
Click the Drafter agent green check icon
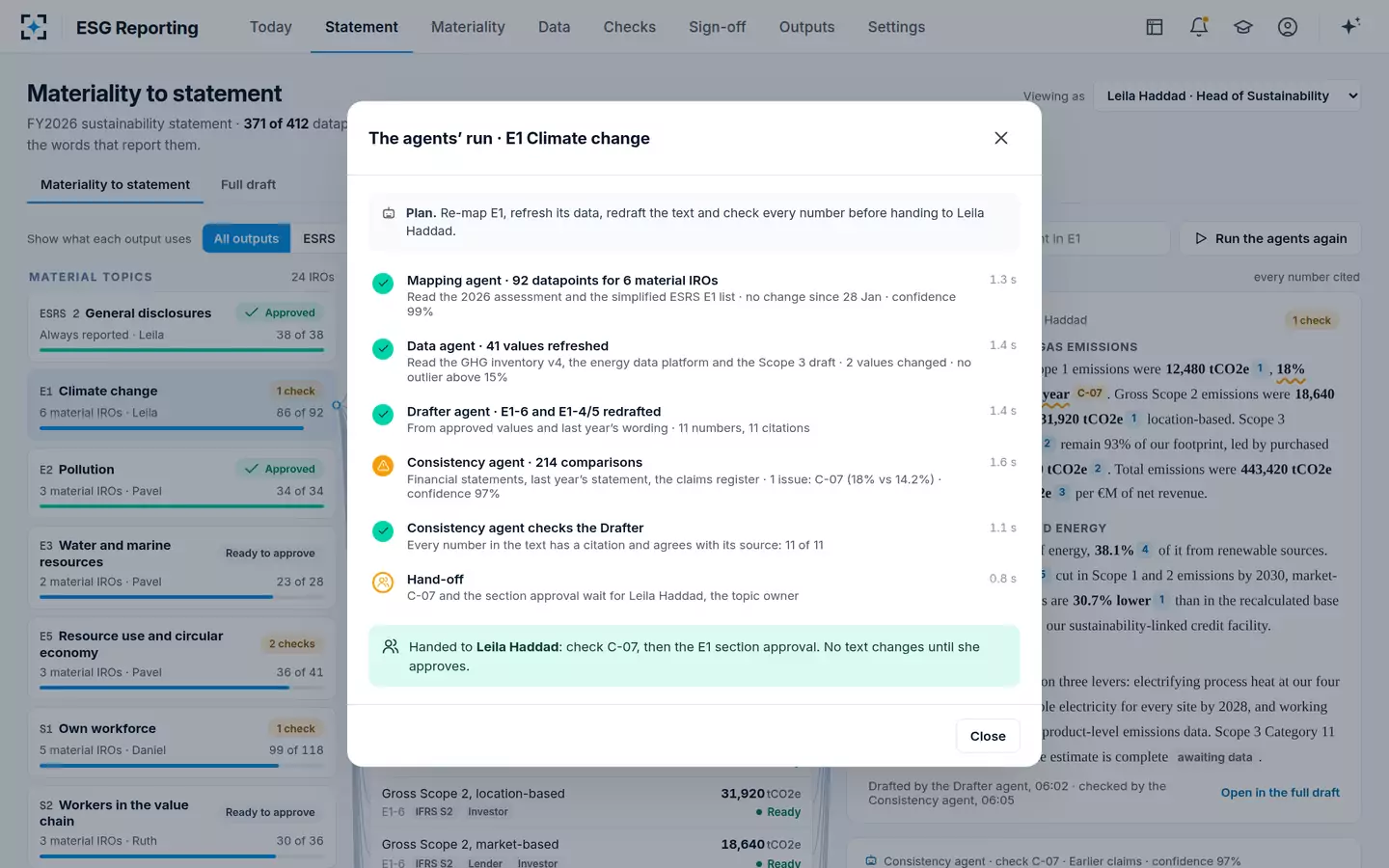[383, 415]
